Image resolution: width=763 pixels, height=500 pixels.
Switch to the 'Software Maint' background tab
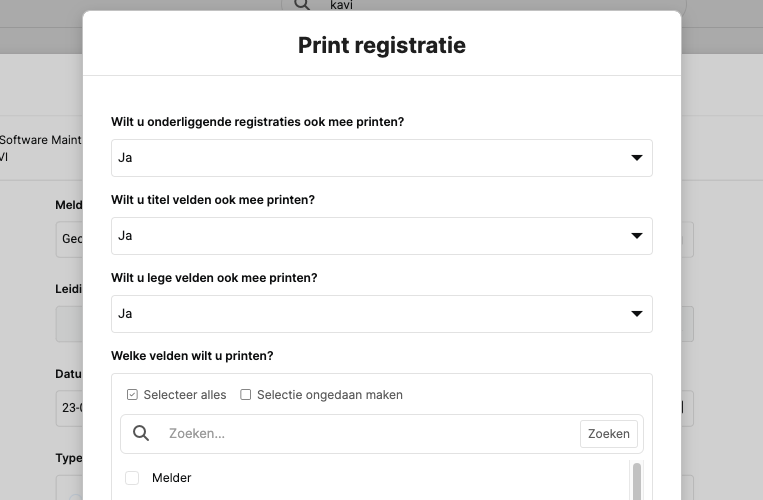[40, 140]
